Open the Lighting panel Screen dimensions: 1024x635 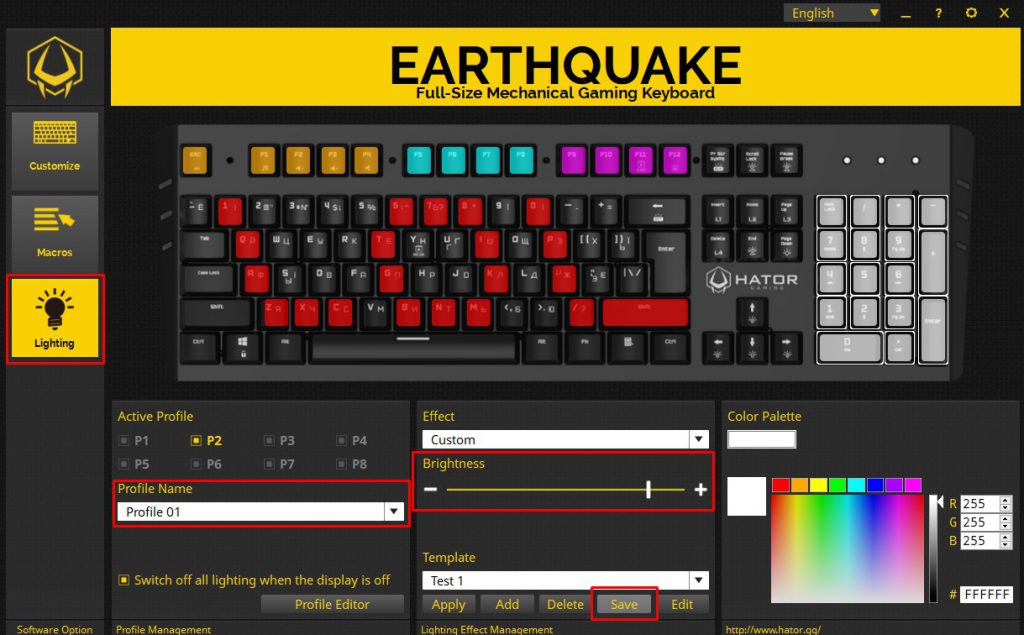click(55, 318)
